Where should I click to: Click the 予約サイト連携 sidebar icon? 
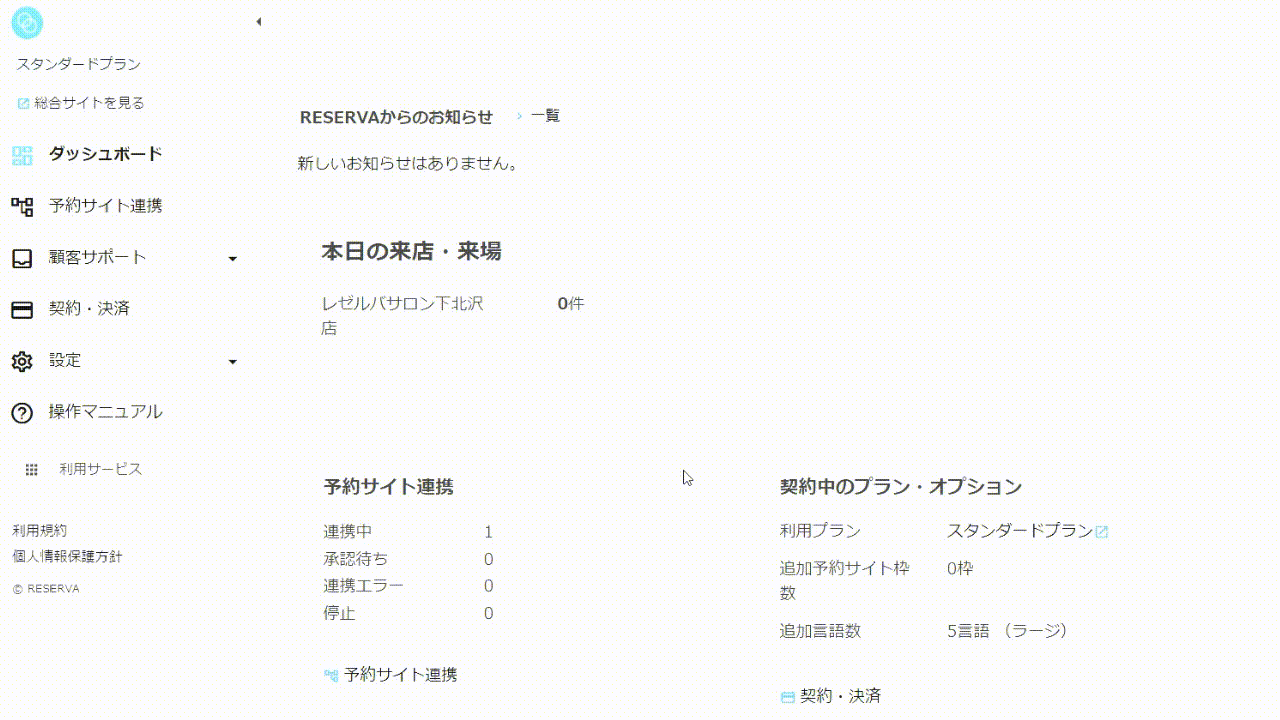tap(22, 206)
